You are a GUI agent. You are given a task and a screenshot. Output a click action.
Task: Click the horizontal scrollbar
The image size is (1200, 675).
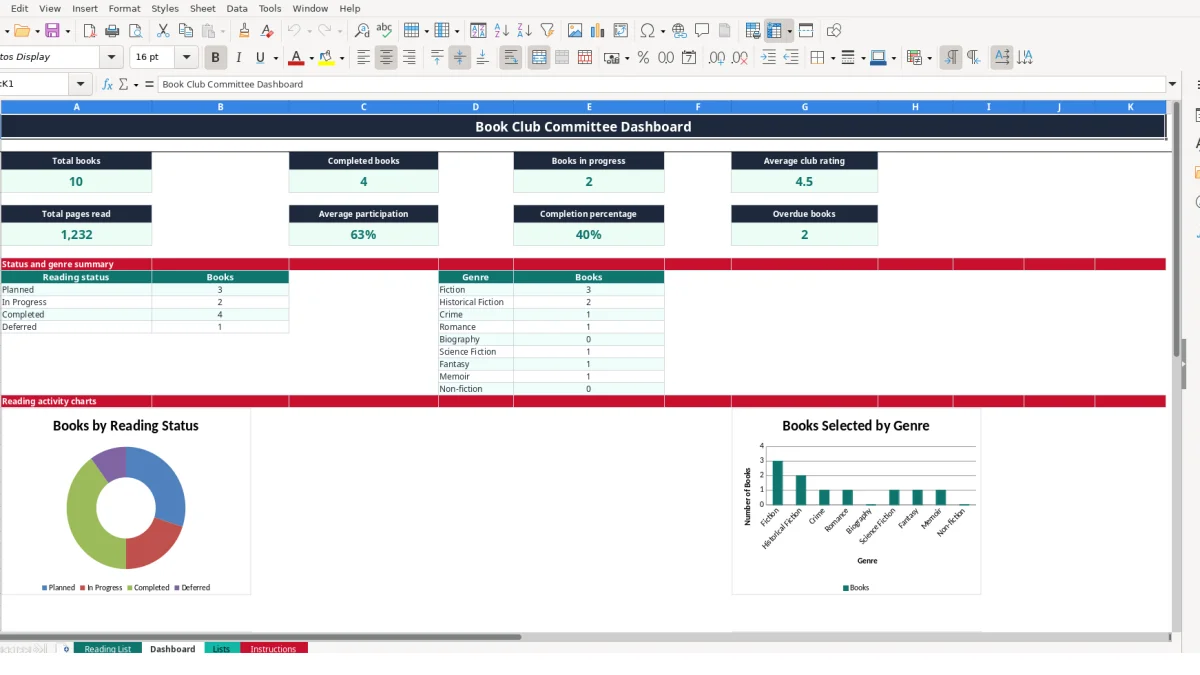coord(260,636)
